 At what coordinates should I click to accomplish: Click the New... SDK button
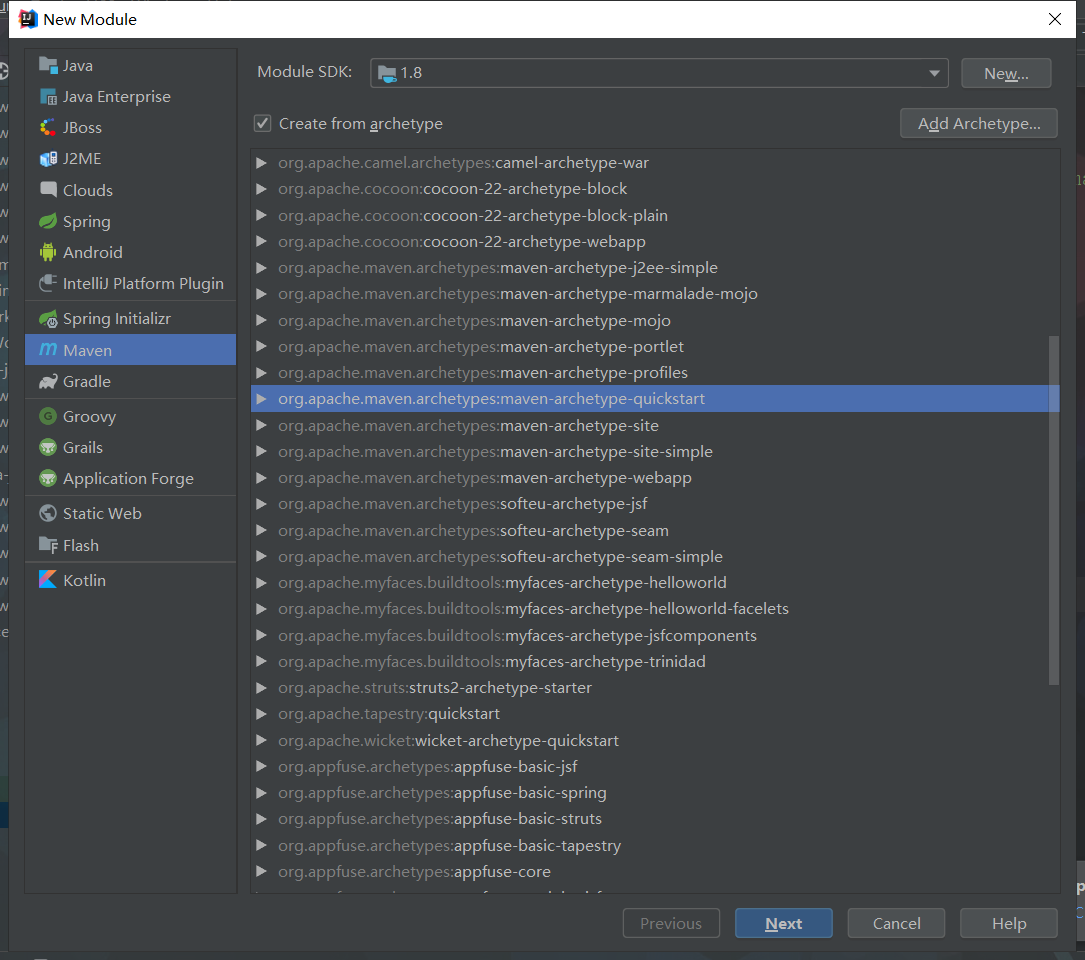tap(1006, 73)
